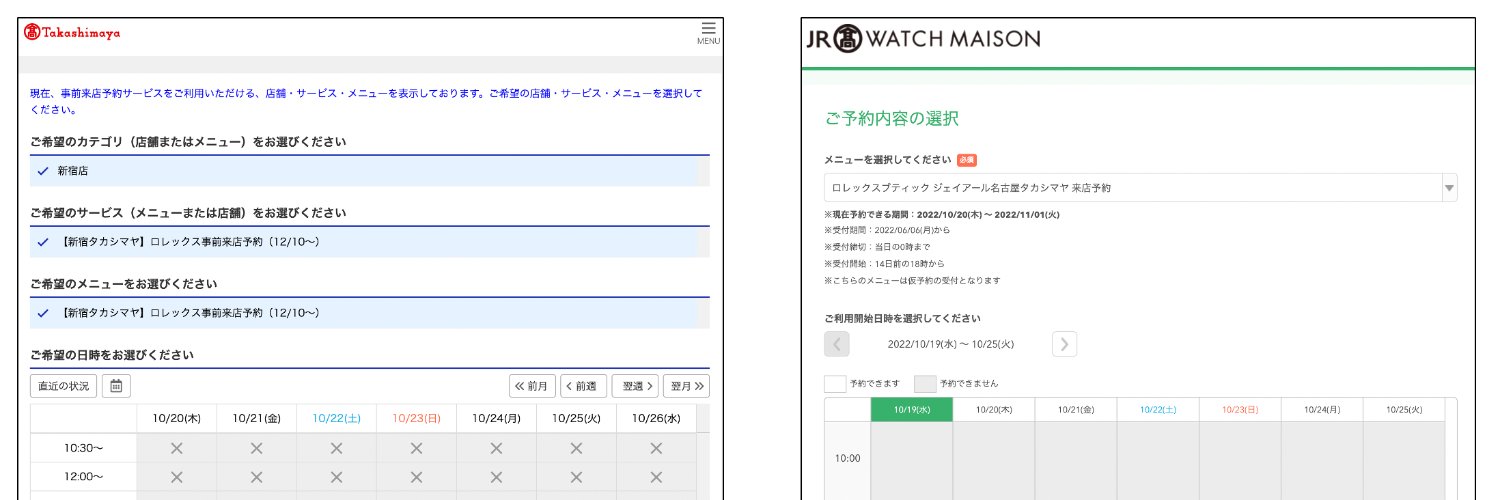Click the 10:30 slot for 10/25(火) in Takashimaya
1500x500 pixels.
coord(577,448)
